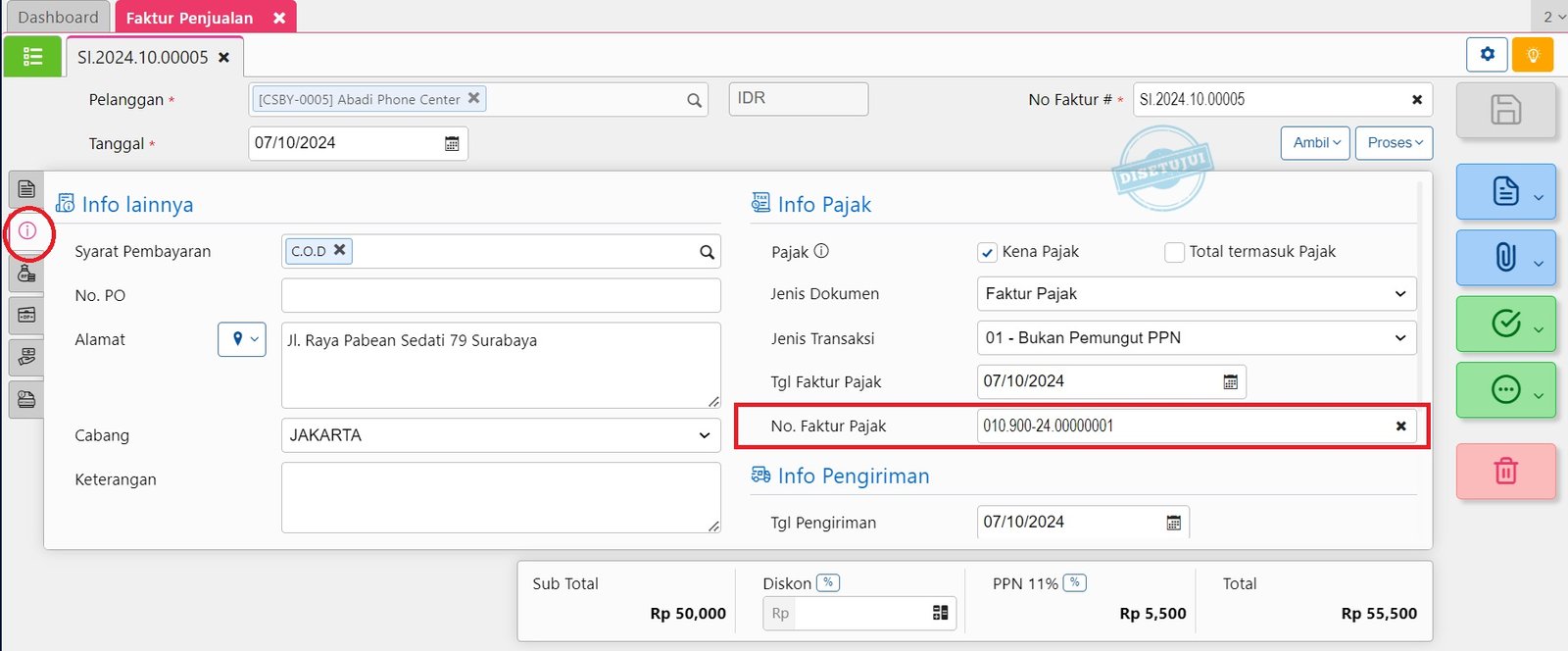Toggle the percent option beside Diskon

pyautogui.click(x=828, y=582)
